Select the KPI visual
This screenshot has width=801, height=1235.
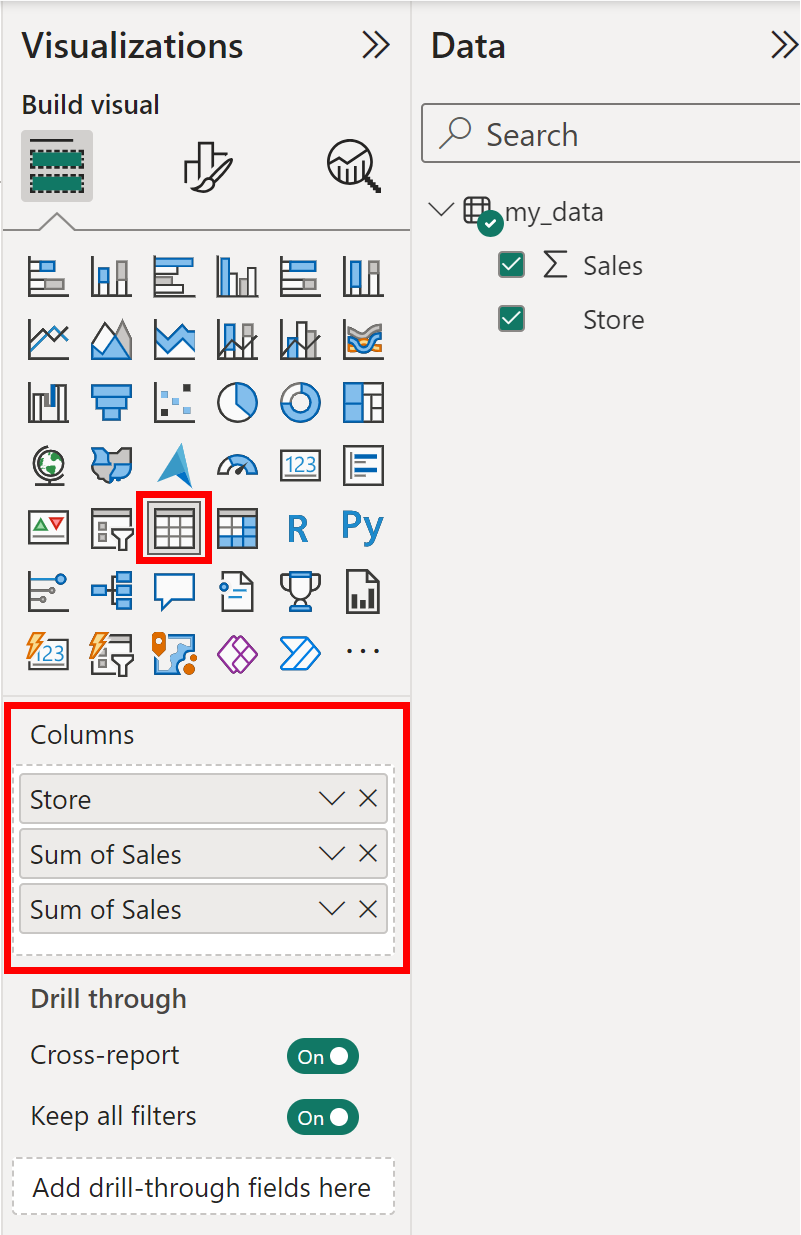48,527
